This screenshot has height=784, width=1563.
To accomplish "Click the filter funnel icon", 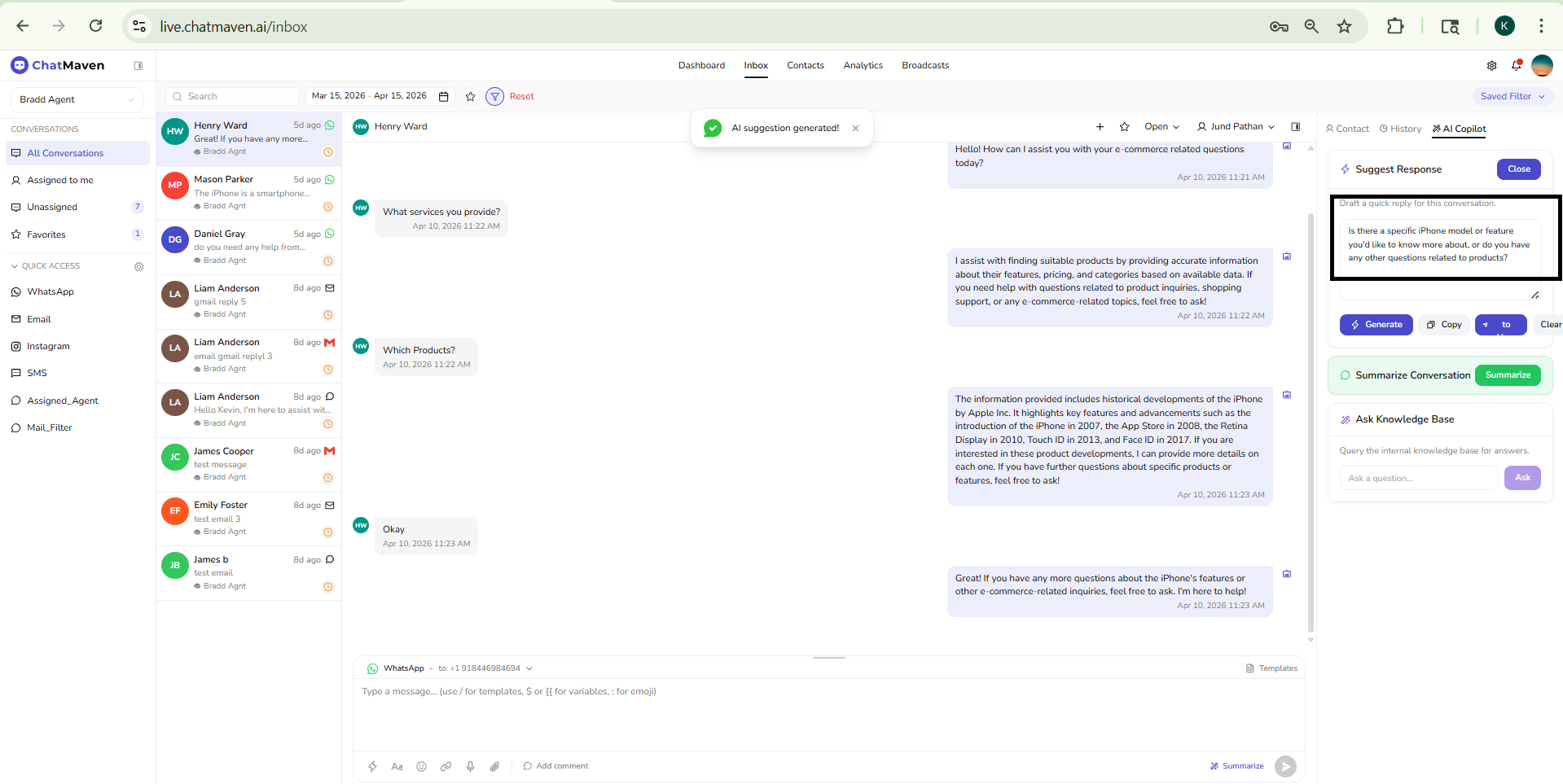I will [x=494, y=96].
